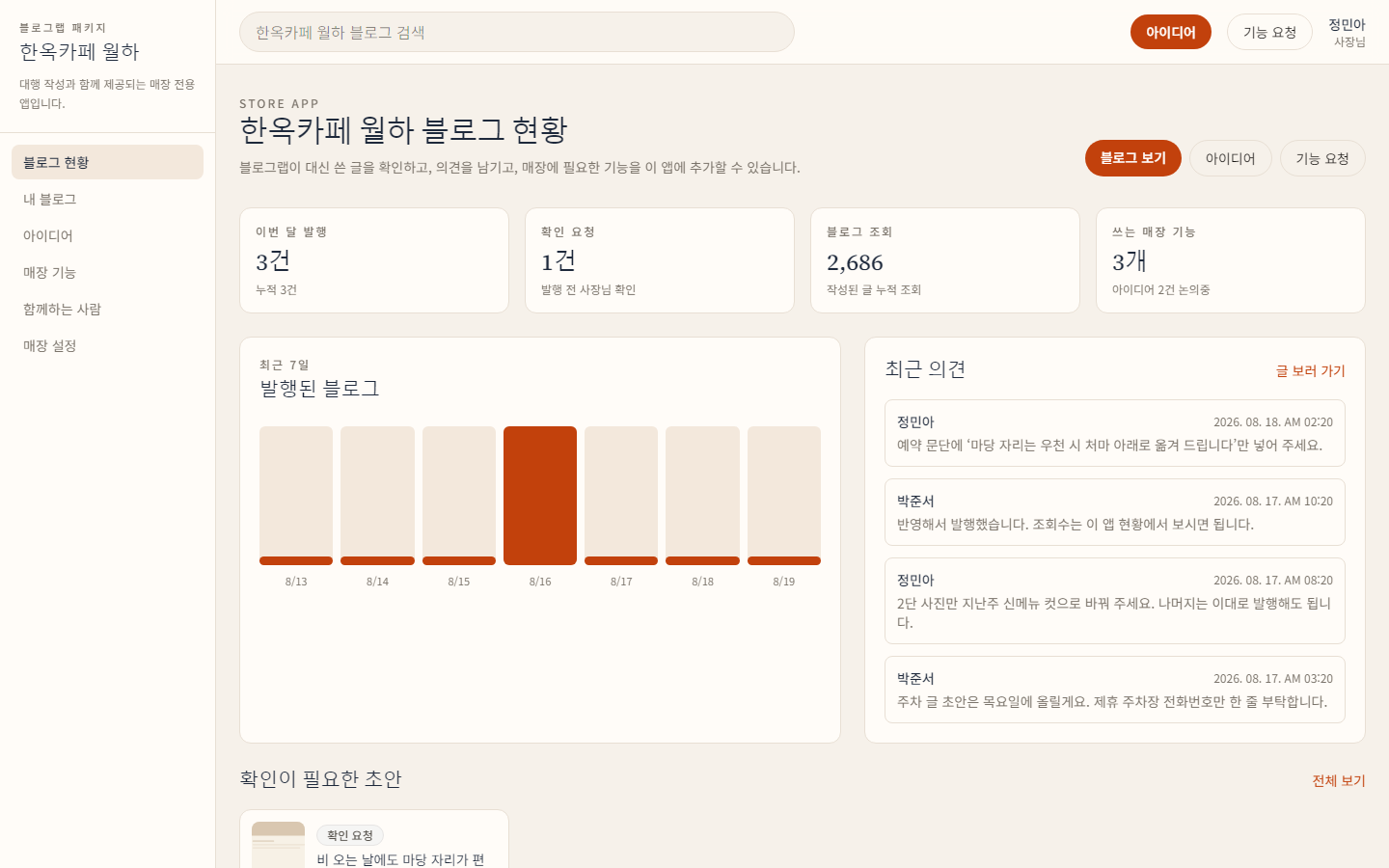Click the 최근 의견 heading

[925, 368]
